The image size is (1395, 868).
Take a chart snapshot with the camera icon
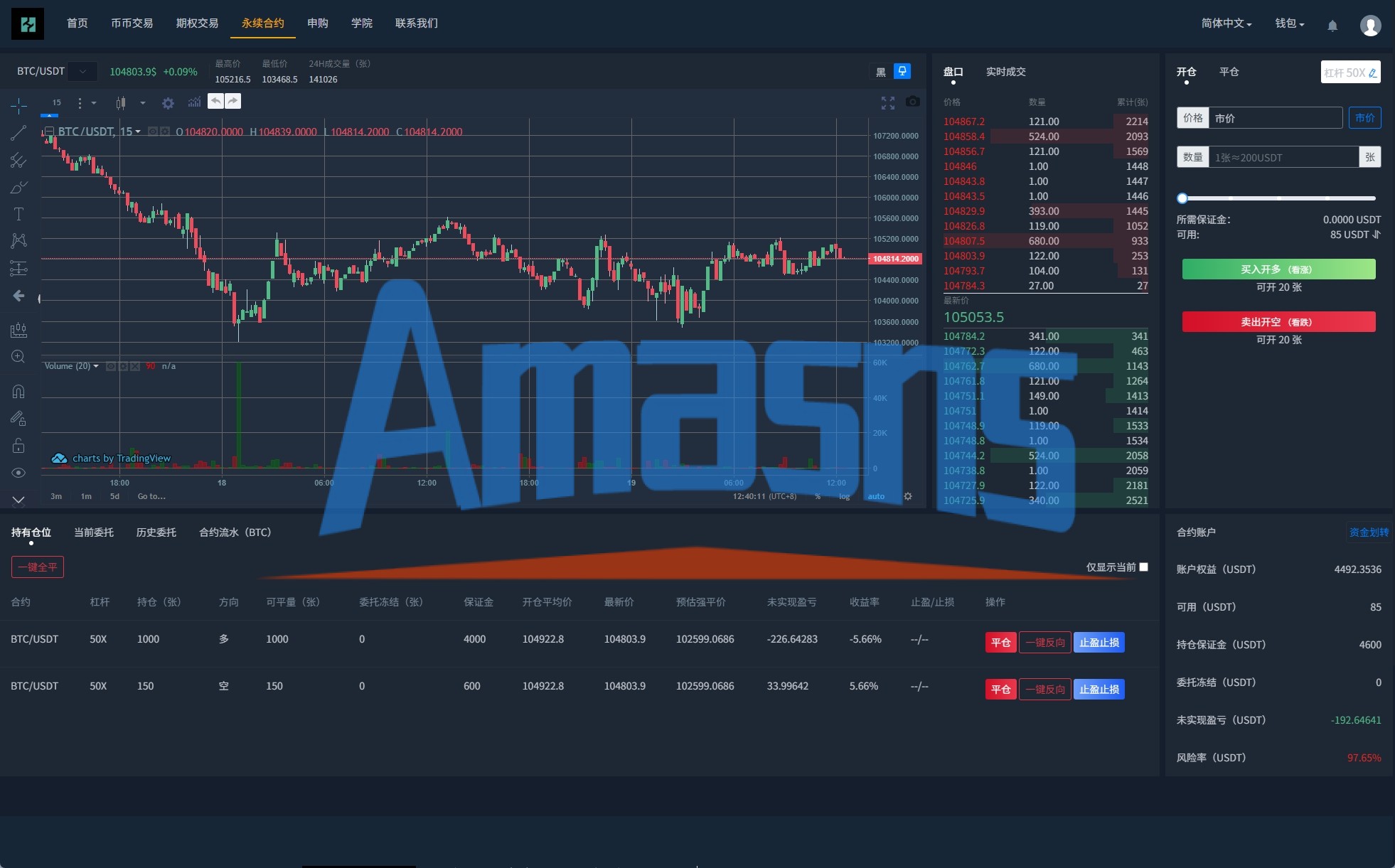(913, 102)
